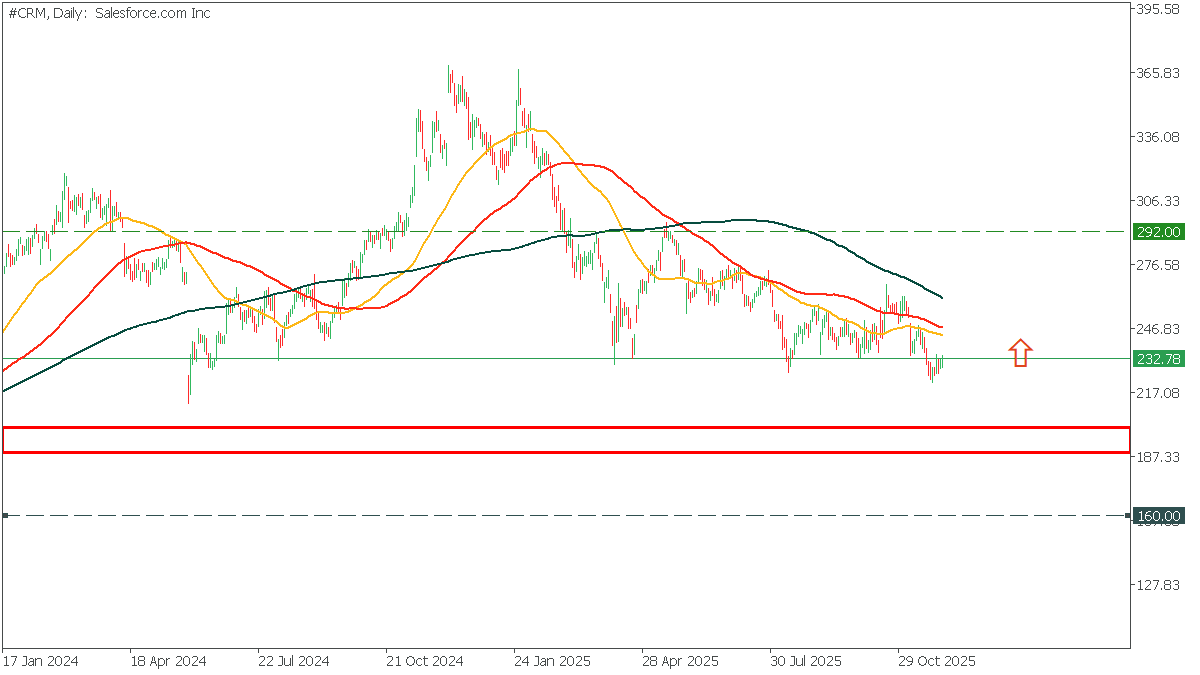This screenshot has height=675, width=1200.
Task: Click the 395.58 price scale label
Action: [x=1160, y=9]
